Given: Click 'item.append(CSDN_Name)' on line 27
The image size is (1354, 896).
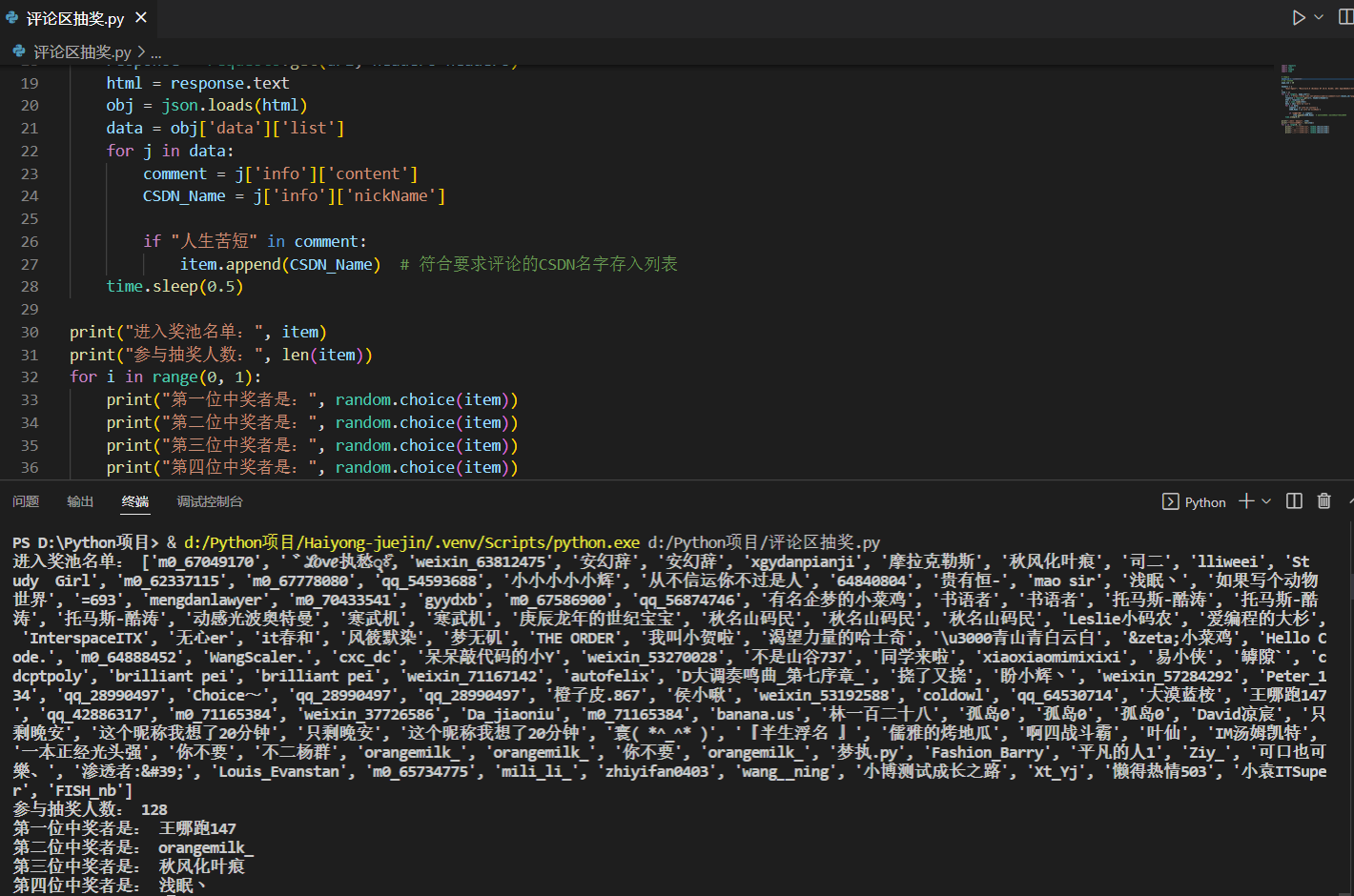Looking at the screenshot, I should tap(280, 264).
